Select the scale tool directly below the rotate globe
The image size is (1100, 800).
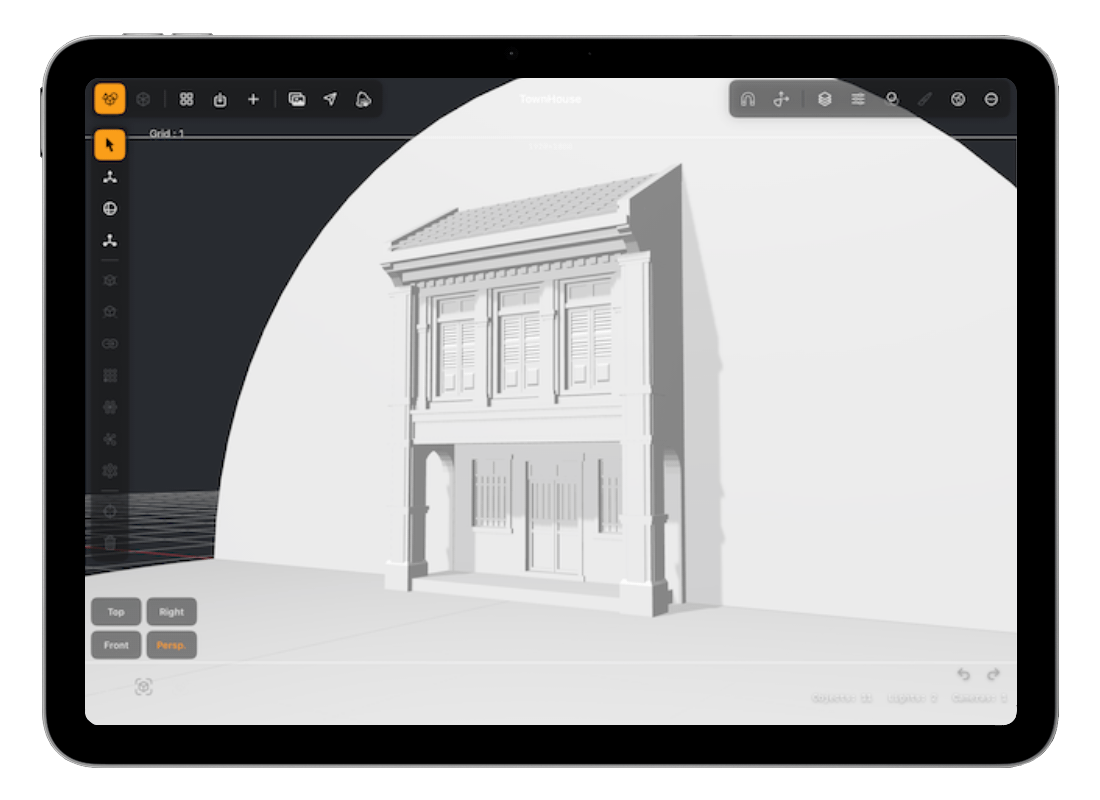(109, 241)
